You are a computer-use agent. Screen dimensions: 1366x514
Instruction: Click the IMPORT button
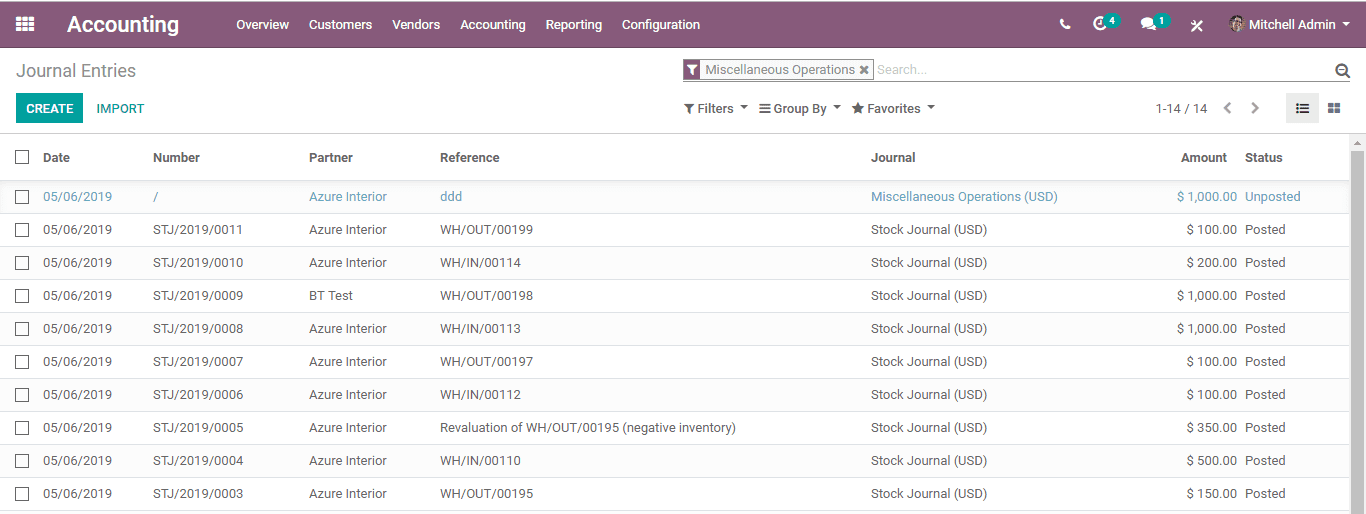point(120,108)
